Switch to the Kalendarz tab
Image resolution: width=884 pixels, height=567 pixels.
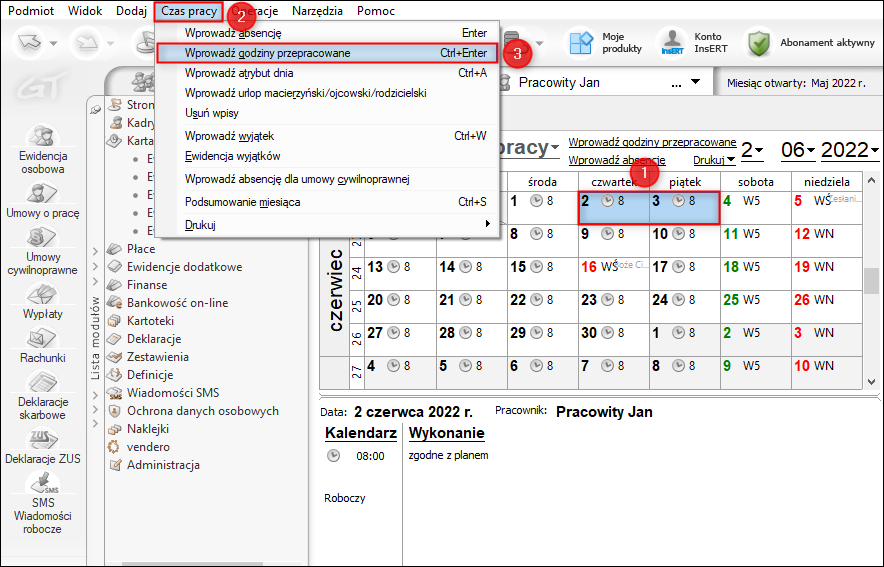(x=361, y=433)
